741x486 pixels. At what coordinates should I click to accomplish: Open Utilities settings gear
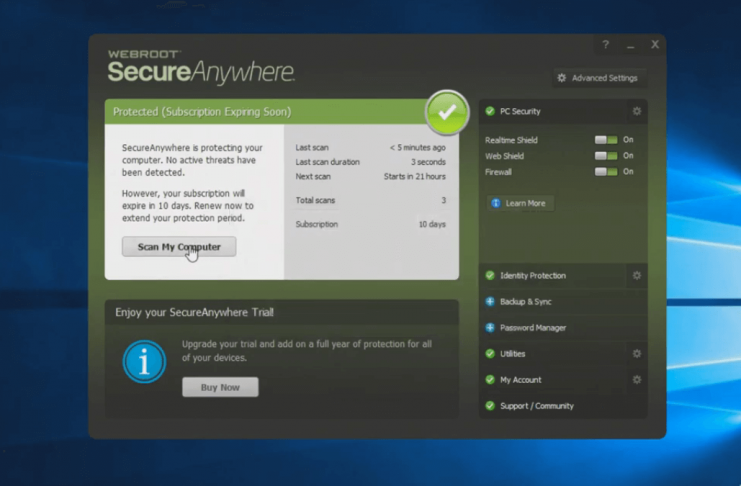(637, 354)
